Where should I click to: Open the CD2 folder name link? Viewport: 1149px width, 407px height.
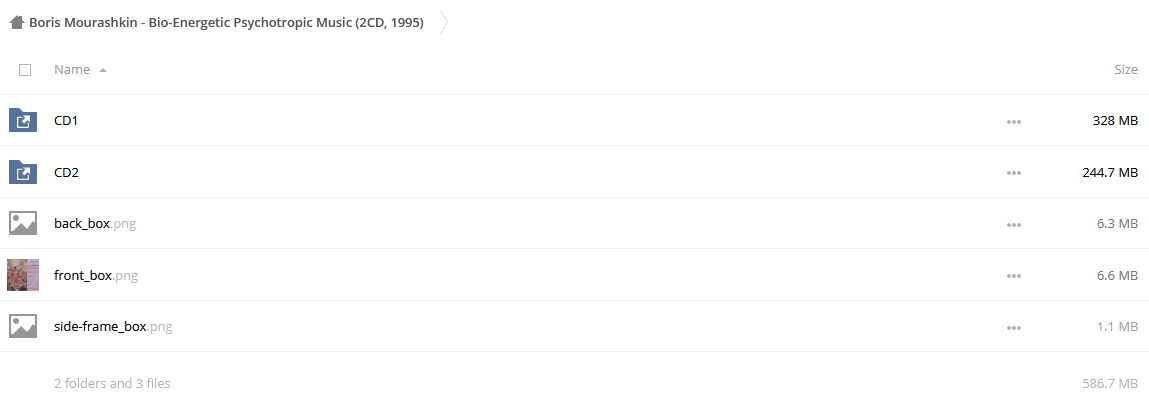67,172
